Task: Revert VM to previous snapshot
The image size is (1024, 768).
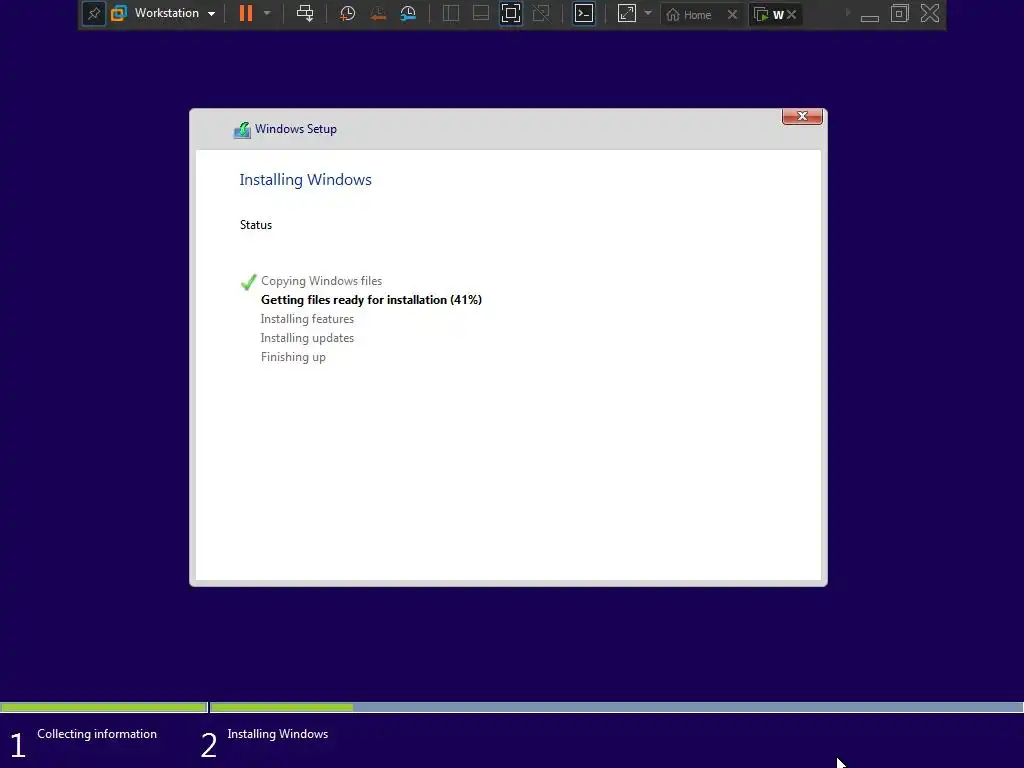Action: pos(378,13)
